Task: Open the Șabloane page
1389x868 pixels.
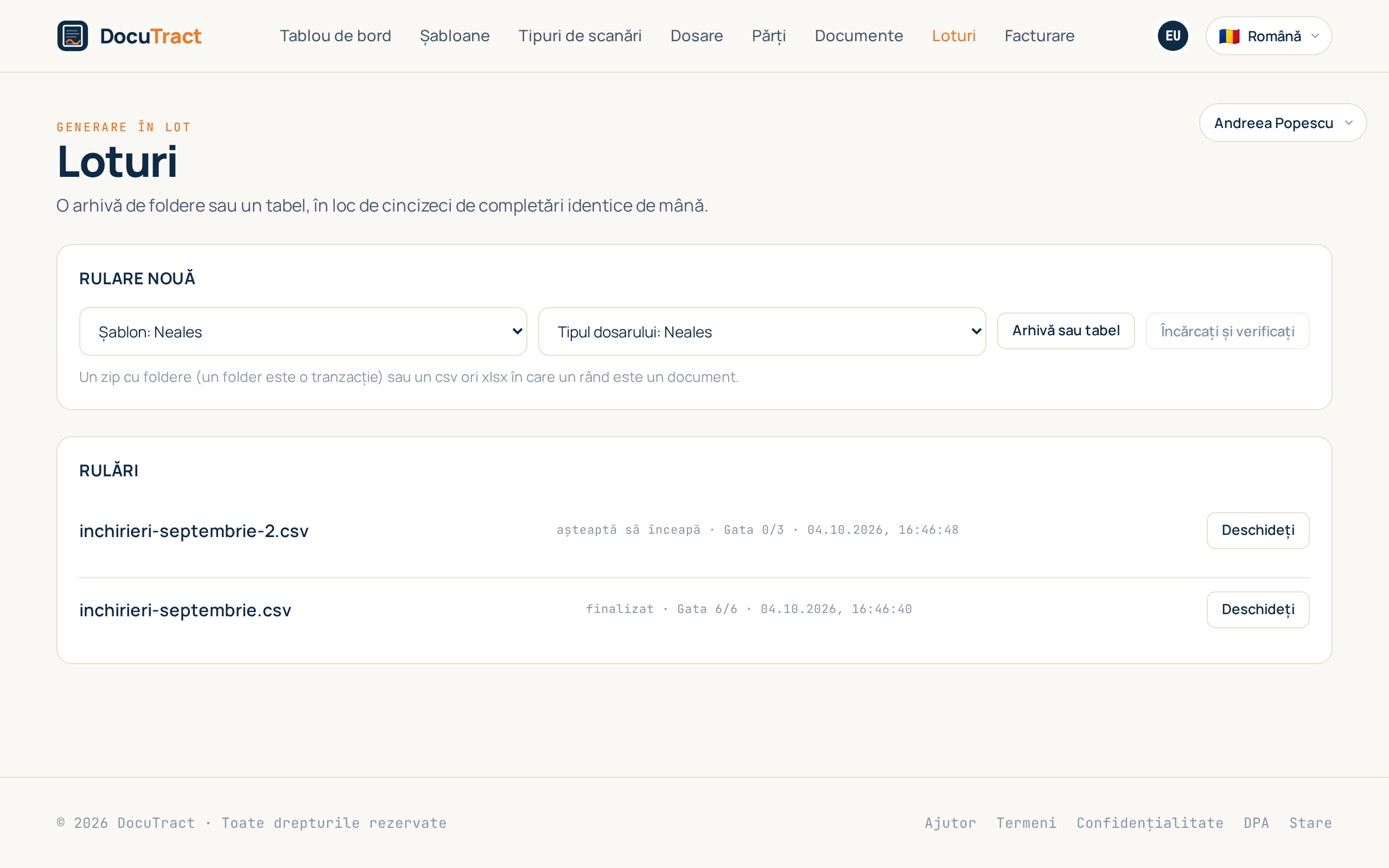Action: (x=455, y=36)
